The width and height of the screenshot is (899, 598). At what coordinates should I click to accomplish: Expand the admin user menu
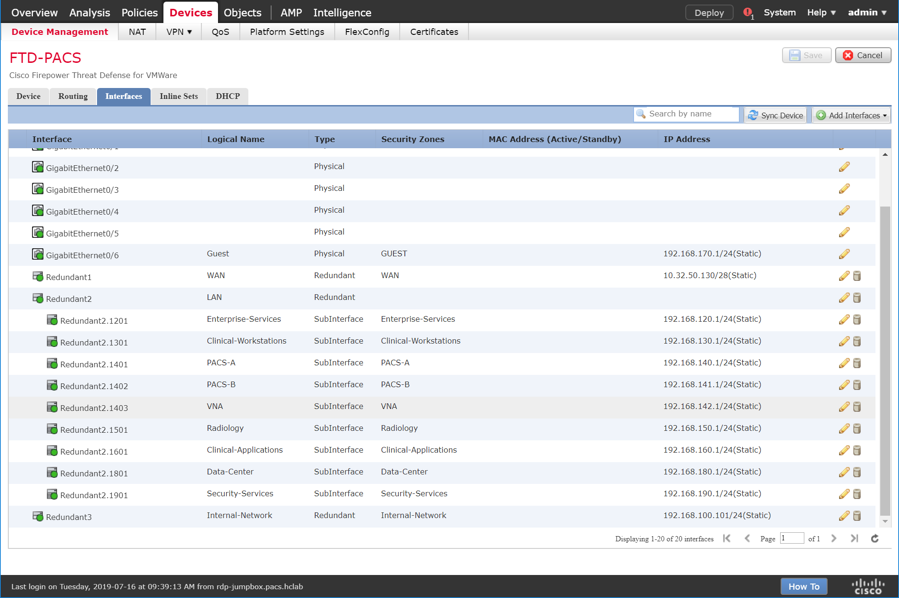click(866, 13)
